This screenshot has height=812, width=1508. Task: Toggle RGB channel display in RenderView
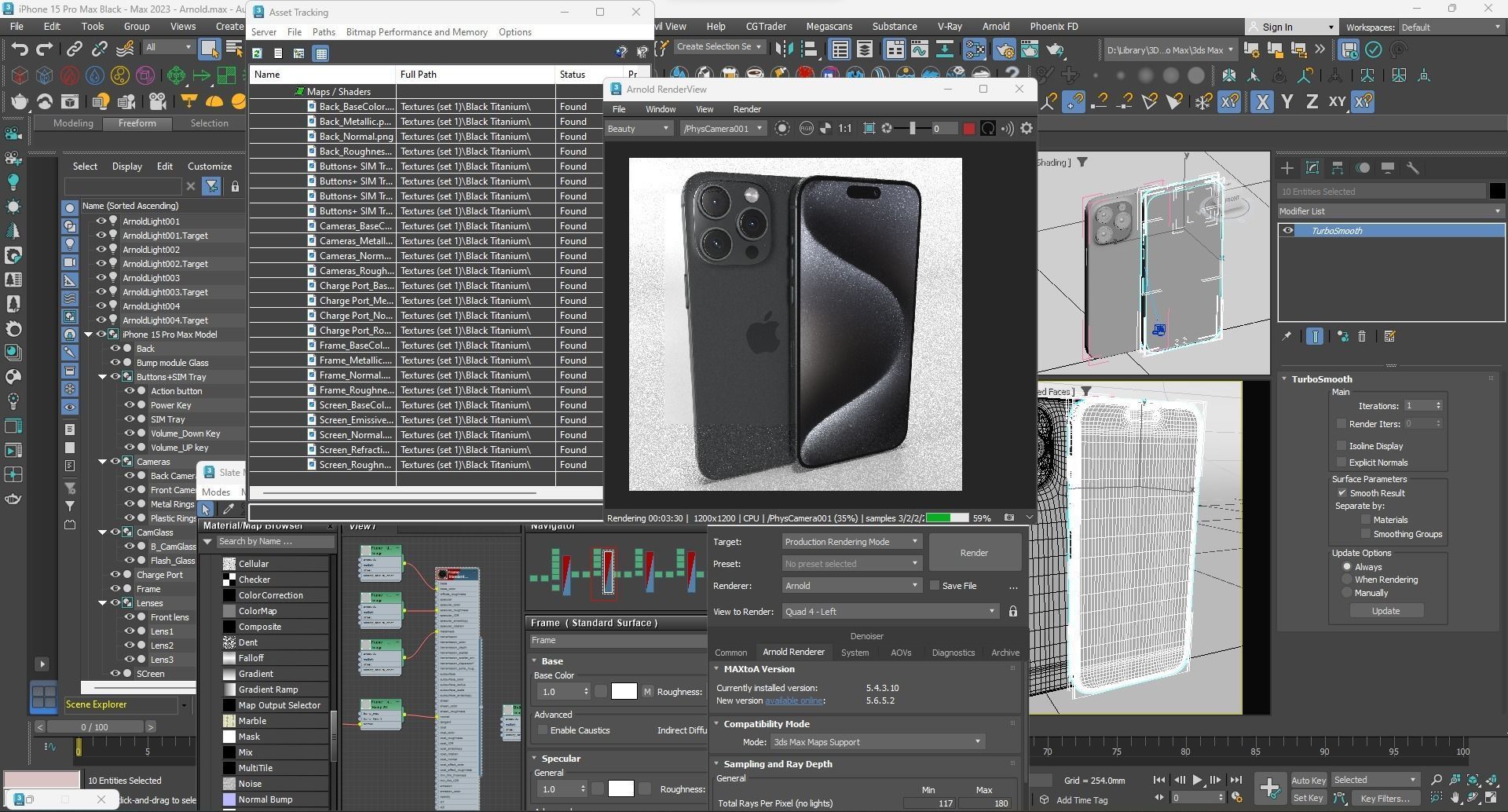[x=806, y=129]
